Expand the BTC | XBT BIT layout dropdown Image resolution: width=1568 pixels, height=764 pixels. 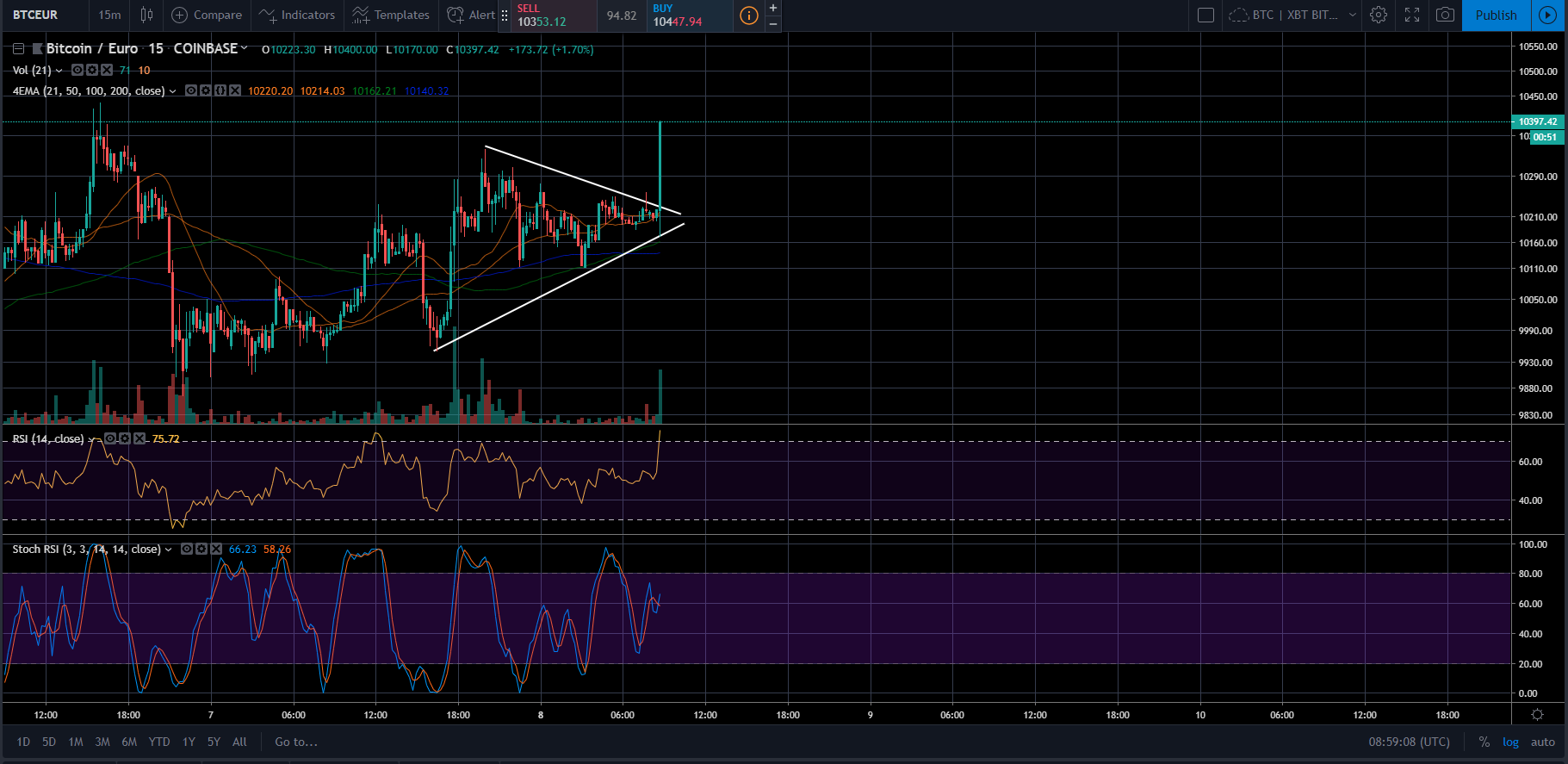1352,15
